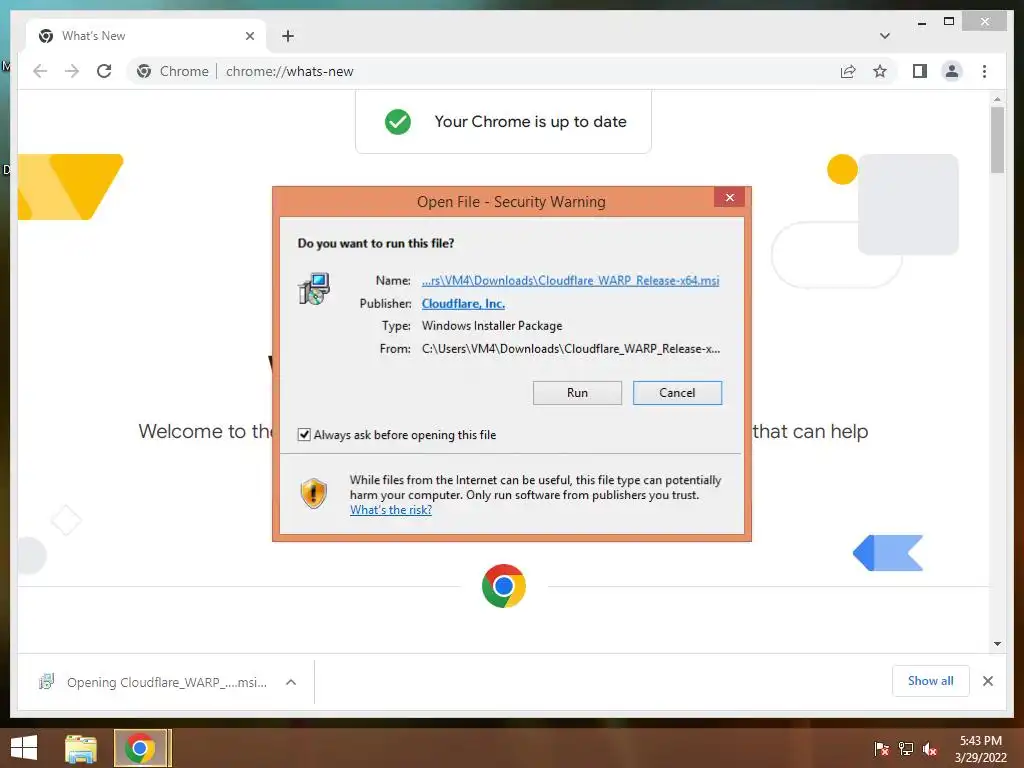
Task: Click the Chrome taskbar icon
Action: click(140, 748)
